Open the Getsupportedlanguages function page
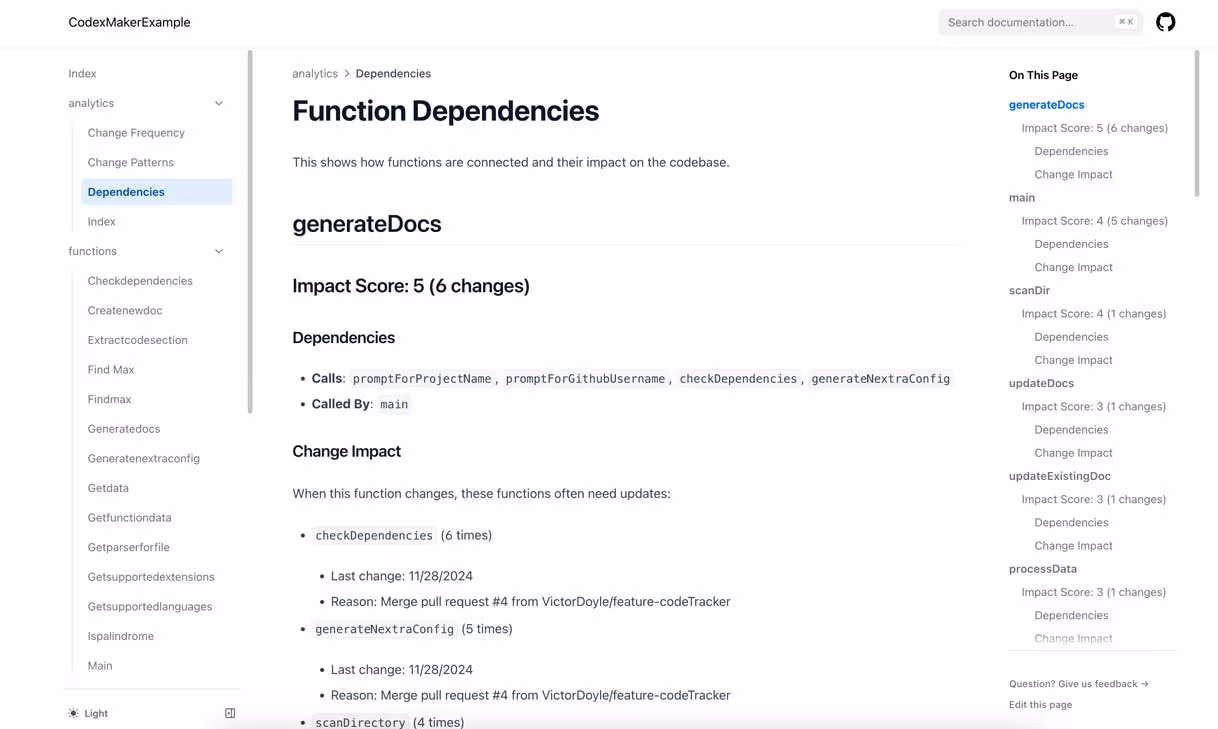Image resolution: width=1218 pixels, height=729 pixels. tap(149, 606)
